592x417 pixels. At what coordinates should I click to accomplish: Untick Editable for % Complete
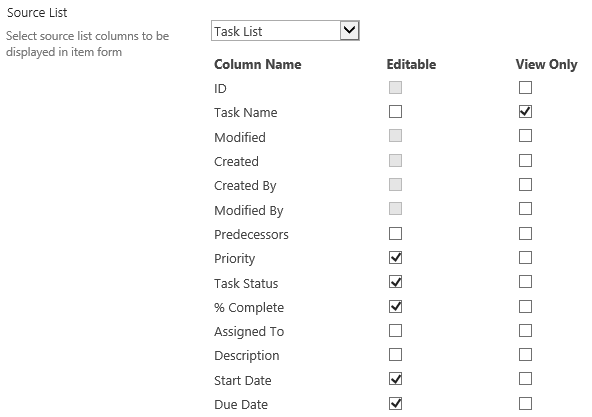pyautogui.click(x=395, y=307)
